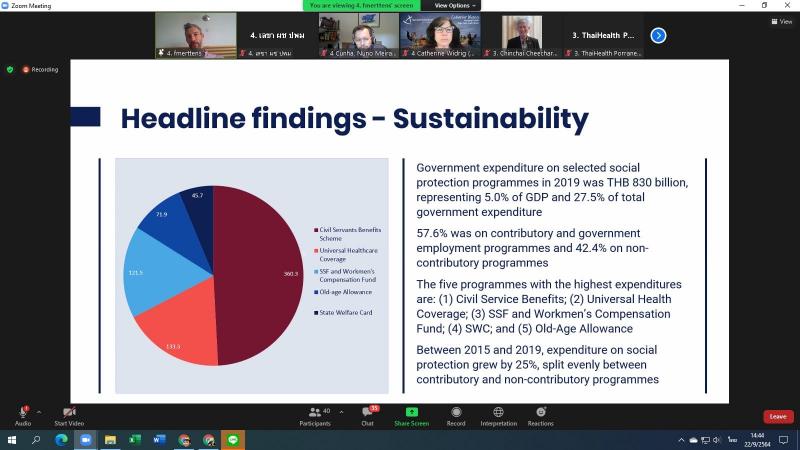Click the View button at top right
This screenshot has height=450, width=800.
[x=782, y=21]
